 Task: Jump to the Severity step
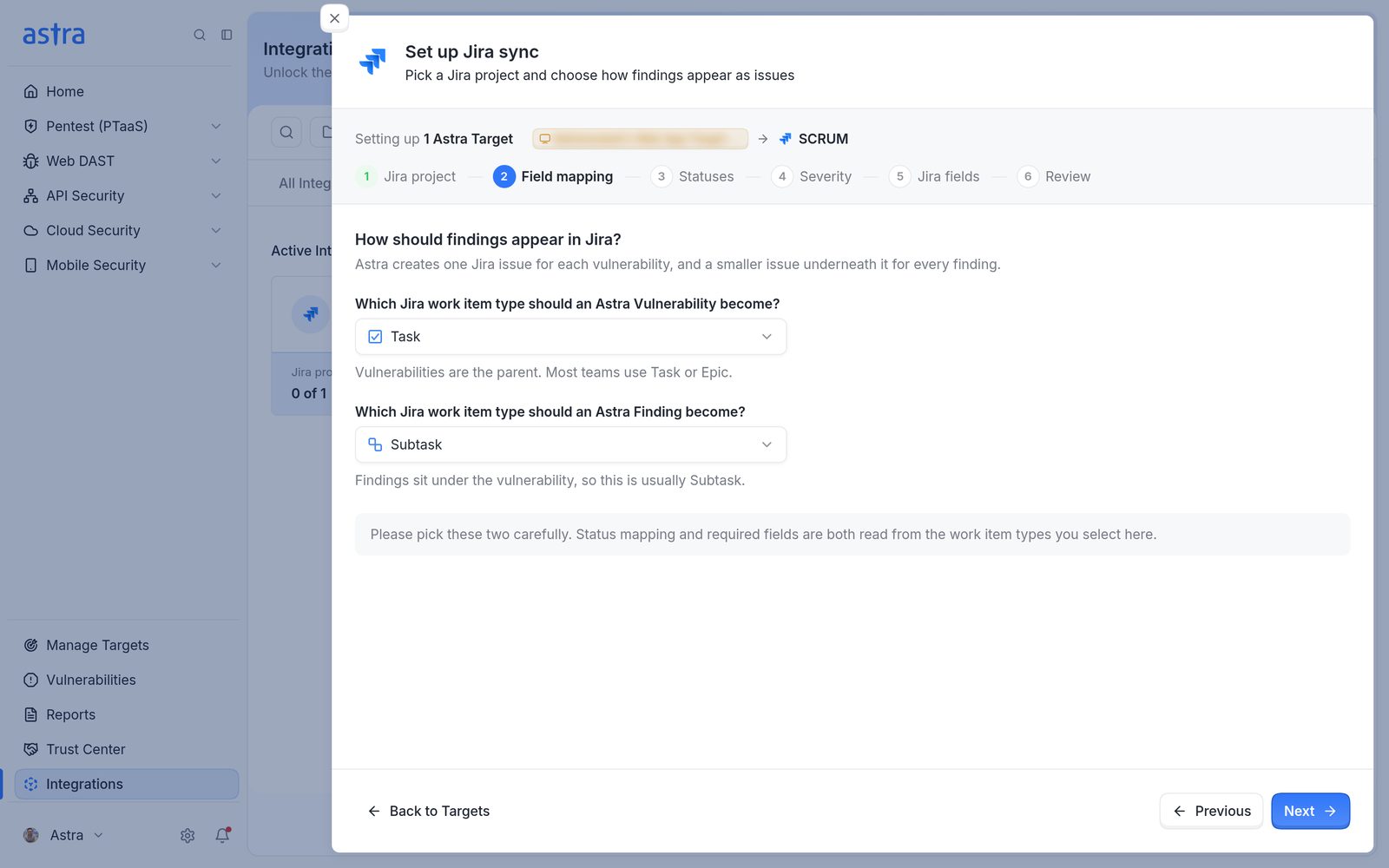point(812,176)
